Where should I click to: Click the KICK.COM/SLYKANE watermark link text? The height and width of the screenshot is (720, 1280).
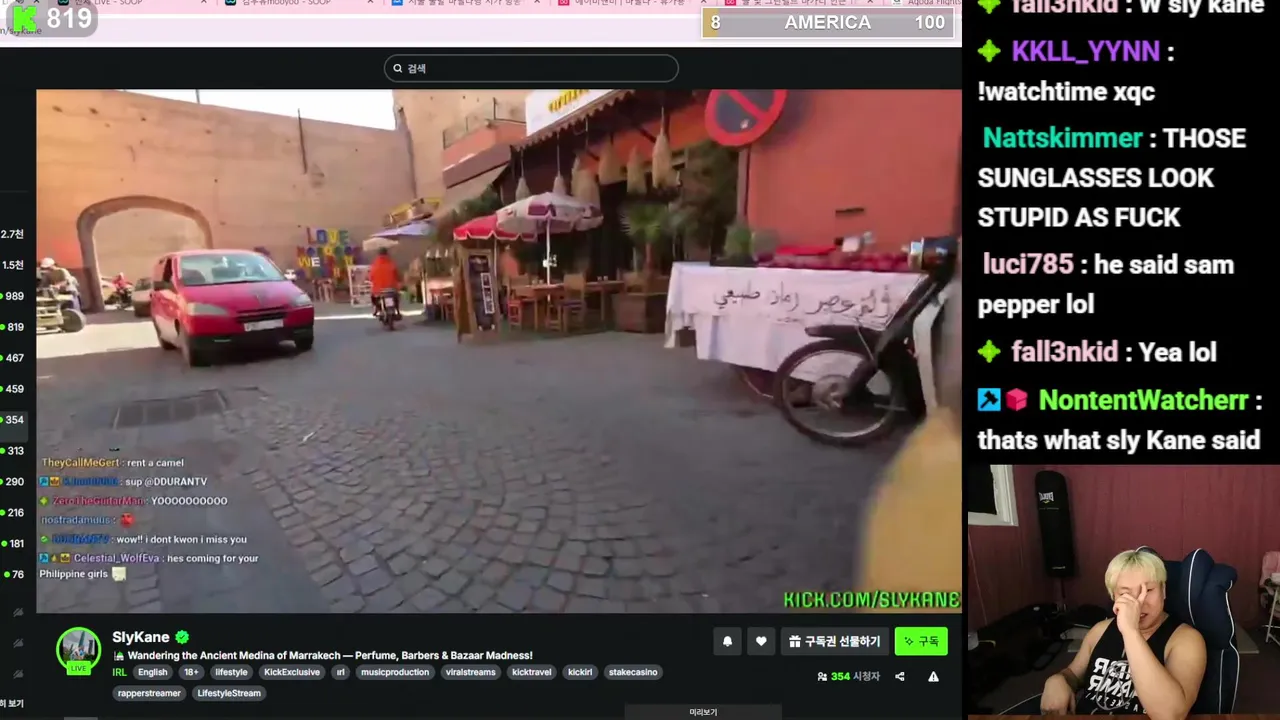point(871,600)
